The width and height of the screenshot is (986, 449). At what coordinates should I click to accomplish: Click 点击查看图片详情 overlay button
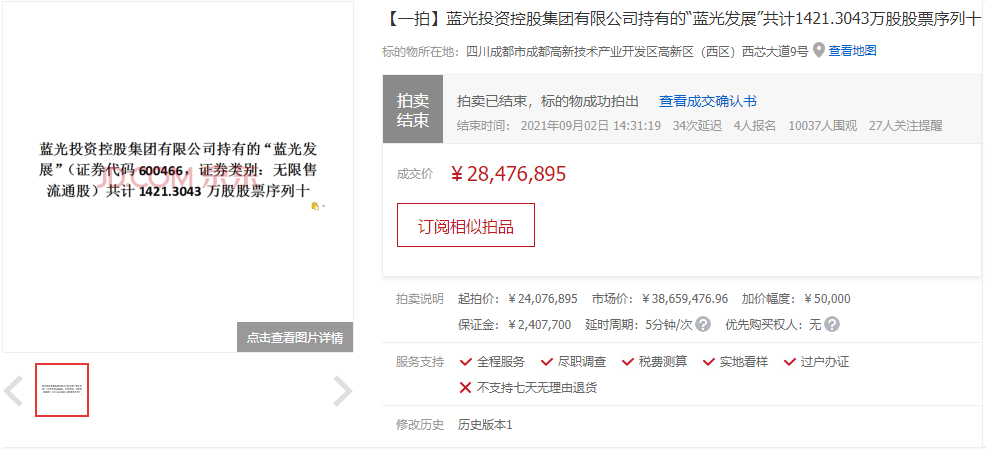[x=295, y=338]
